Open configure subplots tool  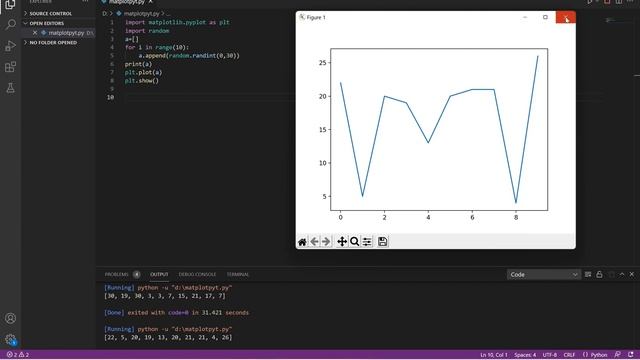(x=367, y=242)
